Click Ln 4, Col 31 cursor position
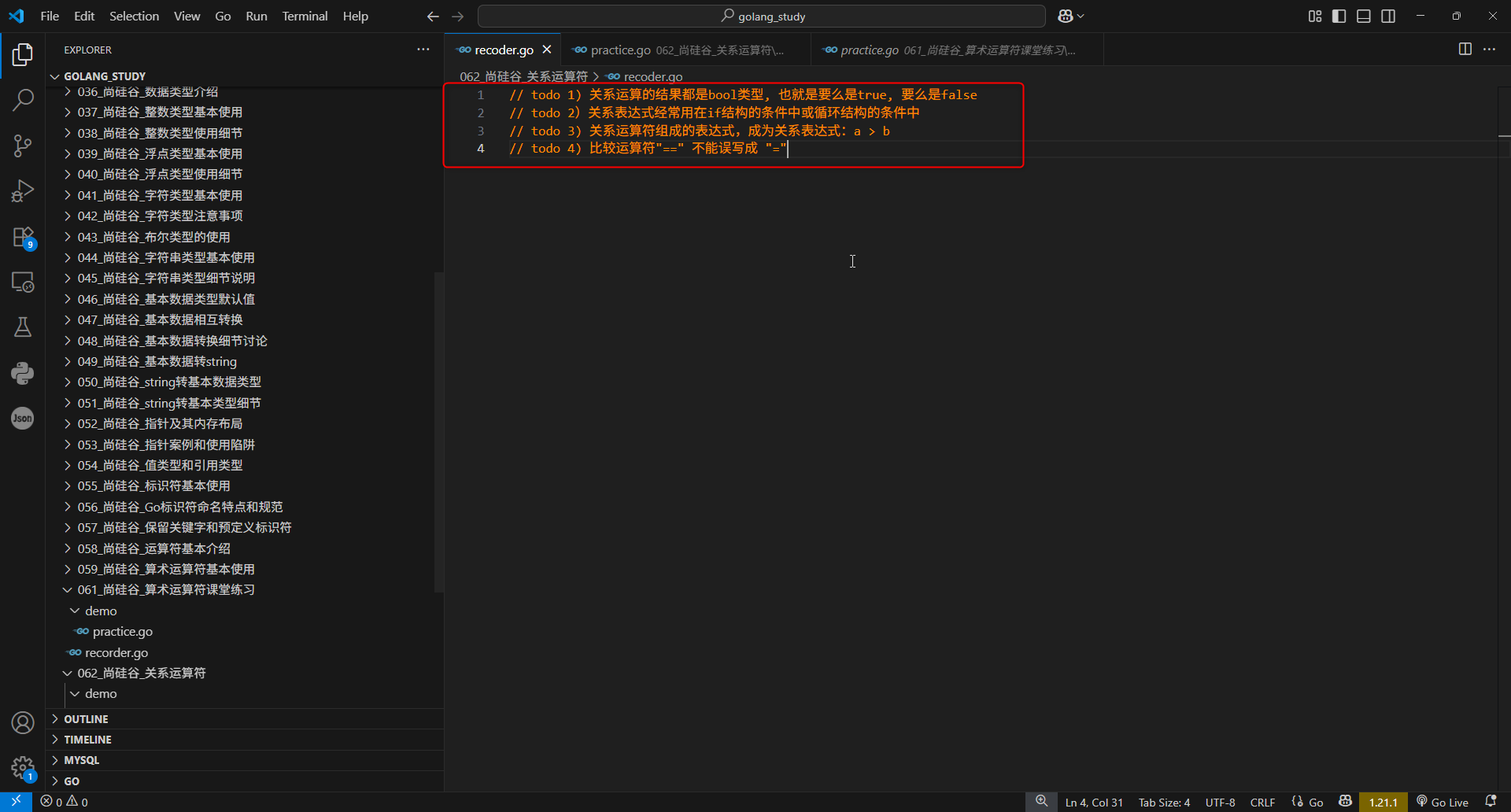Image resolution: width=1511 pixels, height=812 pixels. coord(1094,802)
